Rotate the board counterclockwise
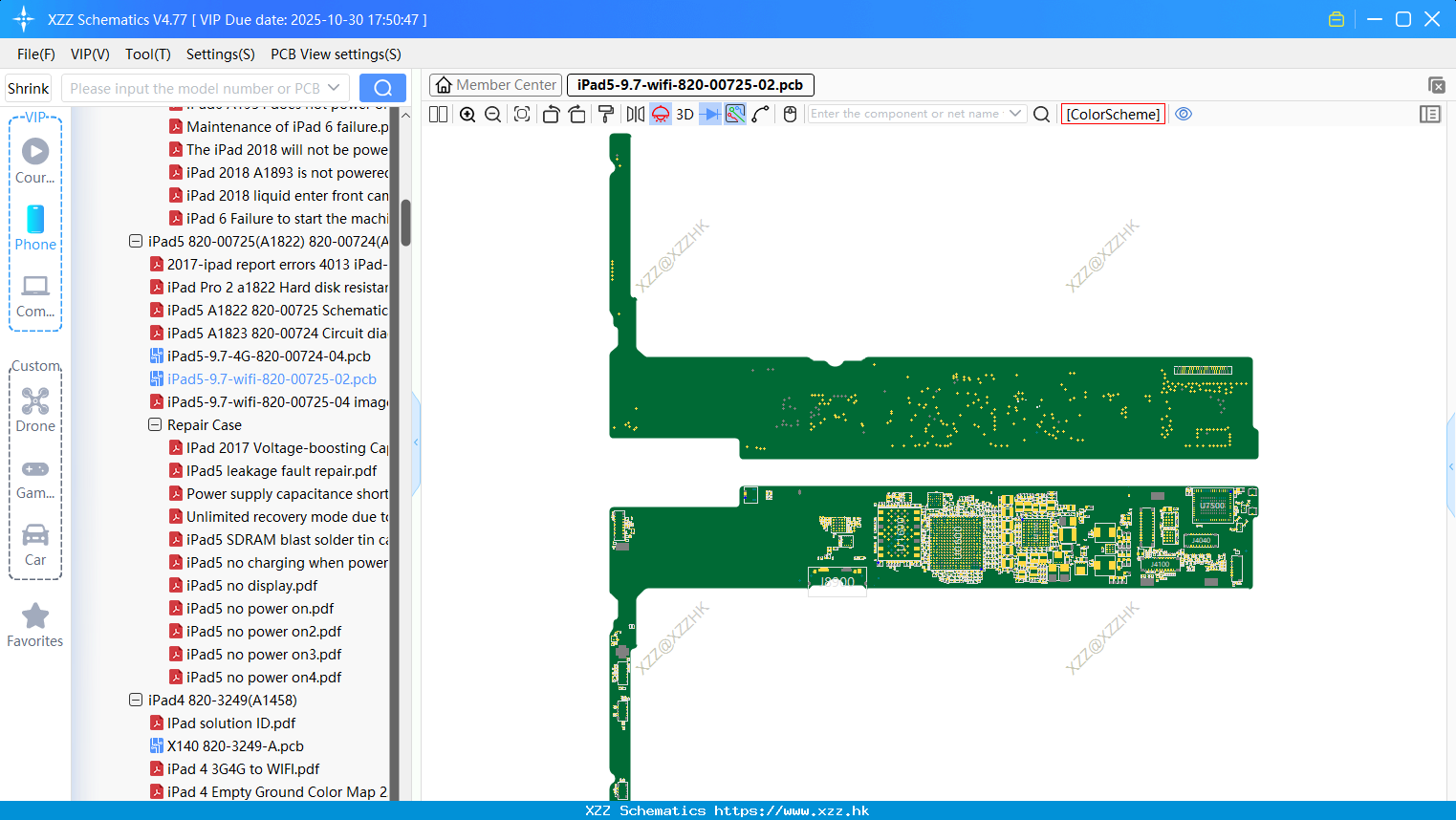The width and height of the screenshot is (1456, 820). pos(551,114)
